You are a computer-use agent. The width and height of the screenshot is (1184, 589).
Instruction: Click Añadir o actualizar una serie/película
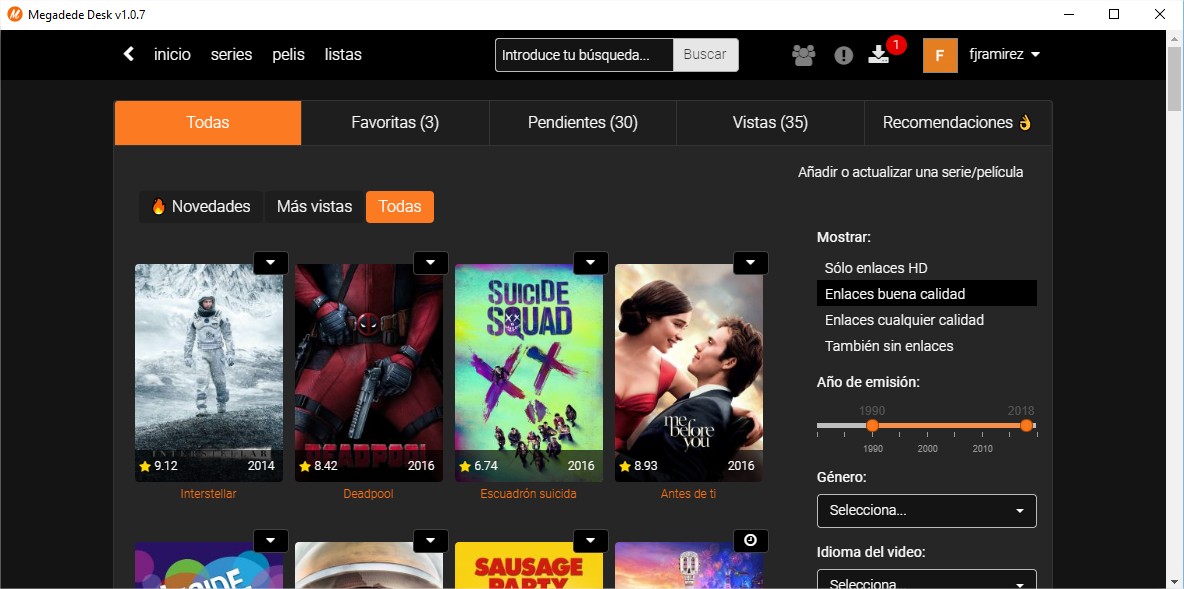coord(911,172)
